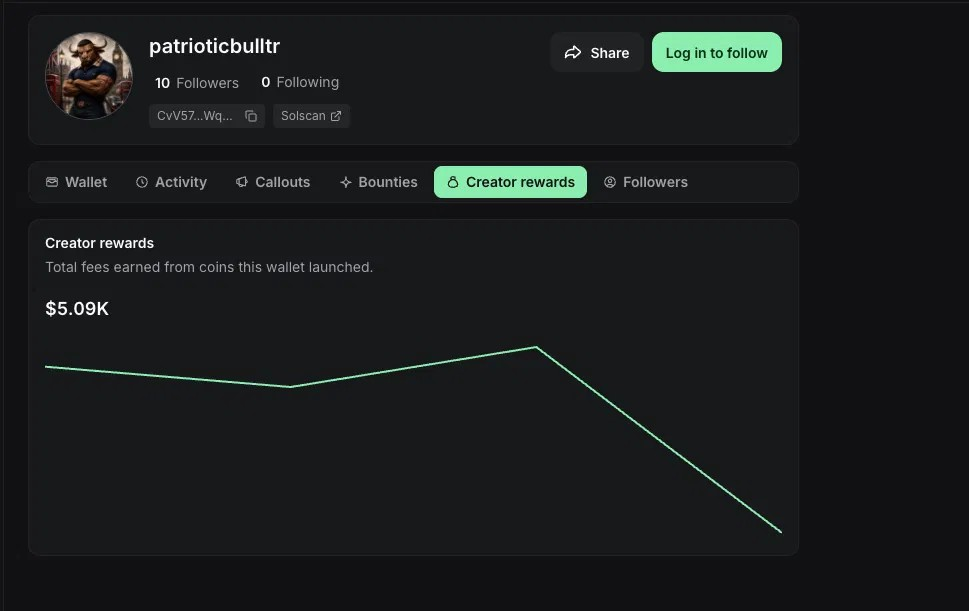Screen dimensions: 969x611
Task: View the 0 Following count
Action: click(x=300, y=82)
